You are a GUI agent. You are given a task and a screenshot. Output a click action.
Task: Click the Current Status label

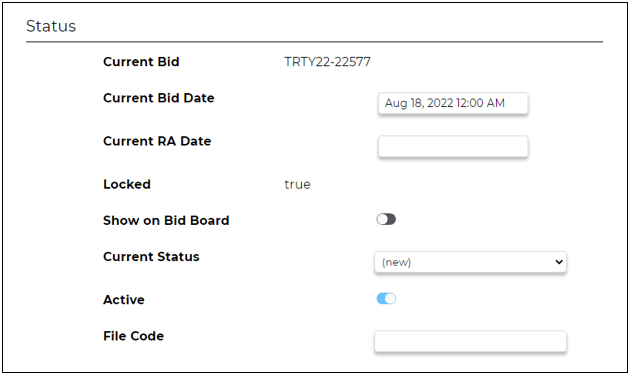(151, 257)
